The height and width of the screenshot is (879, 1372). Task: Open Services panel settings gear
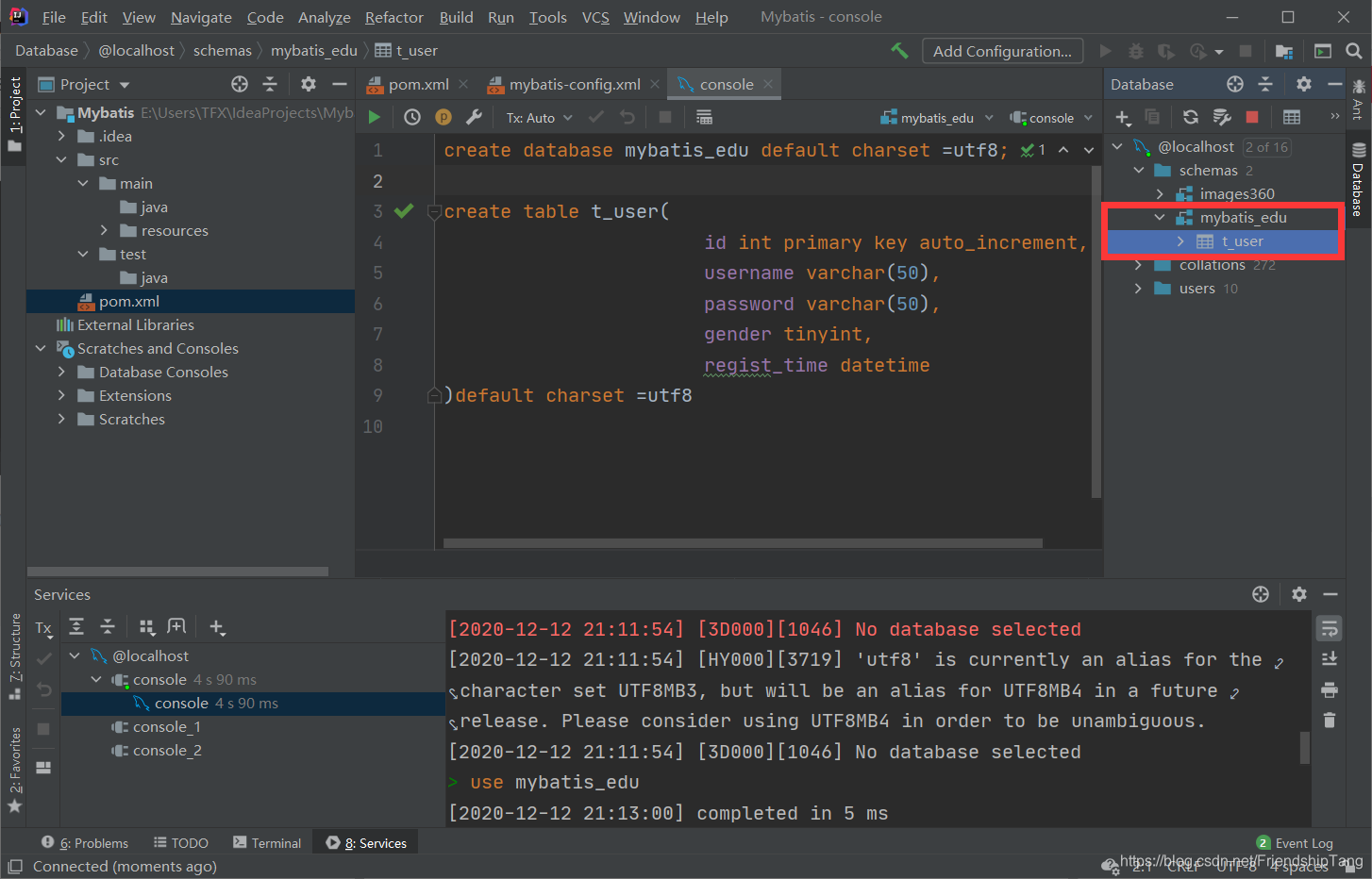(1299, 593)
